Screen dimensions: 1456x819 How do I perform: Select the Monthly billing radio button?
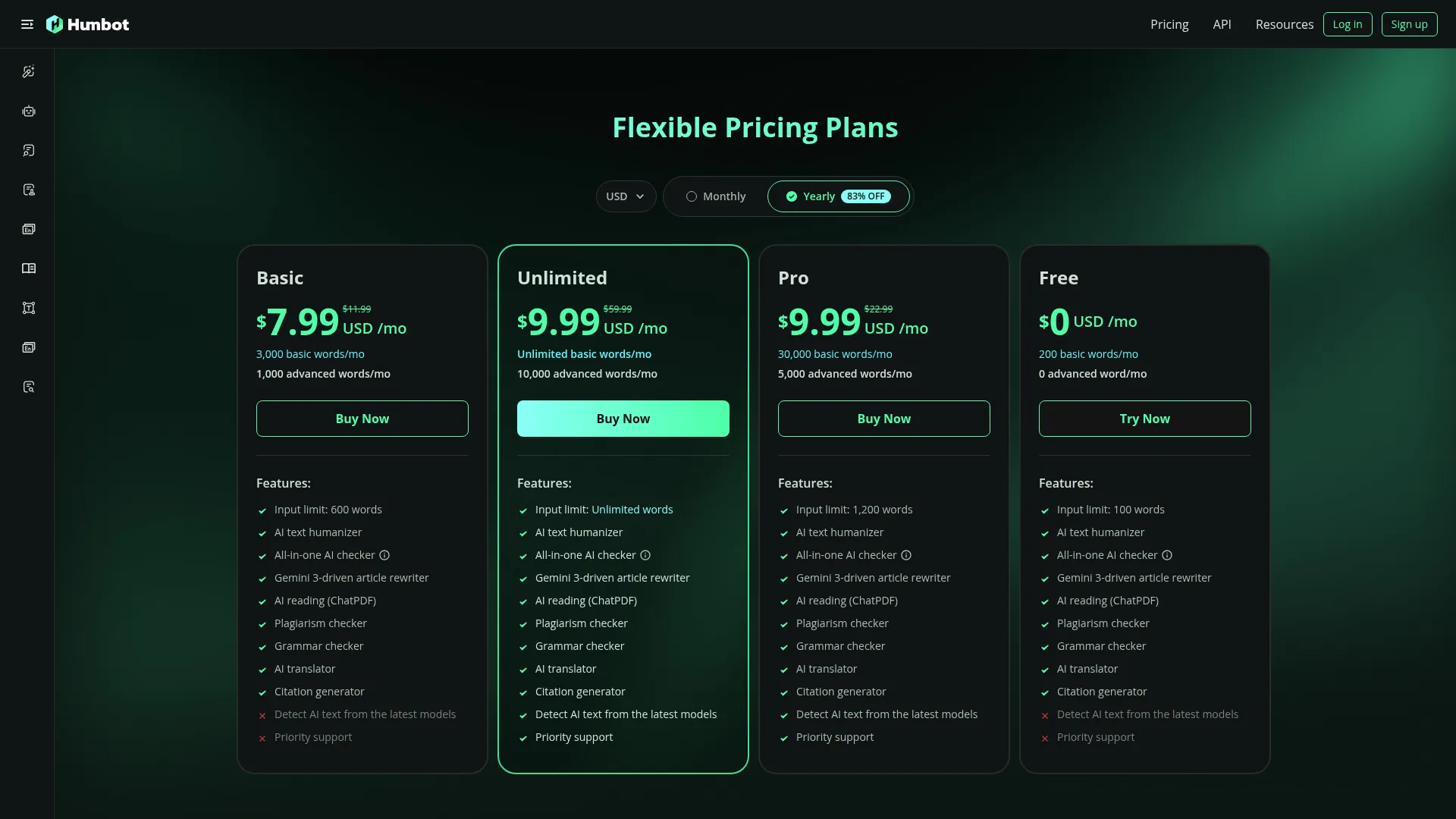click(x=691, y=196)
